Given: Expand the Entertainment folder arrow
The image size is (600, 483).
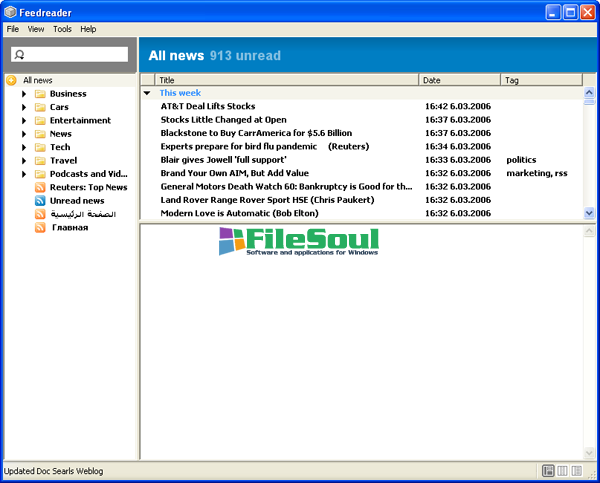Looking at the screenshot, I should pyautogui.click(x=24, y=121).
